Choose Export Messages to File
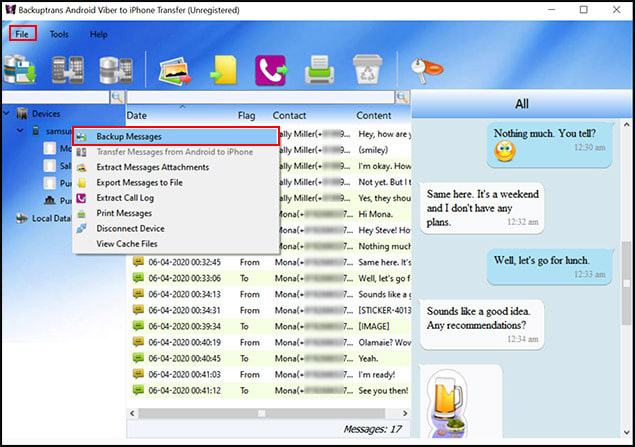 pyautogui.click(x=139, y=182)
